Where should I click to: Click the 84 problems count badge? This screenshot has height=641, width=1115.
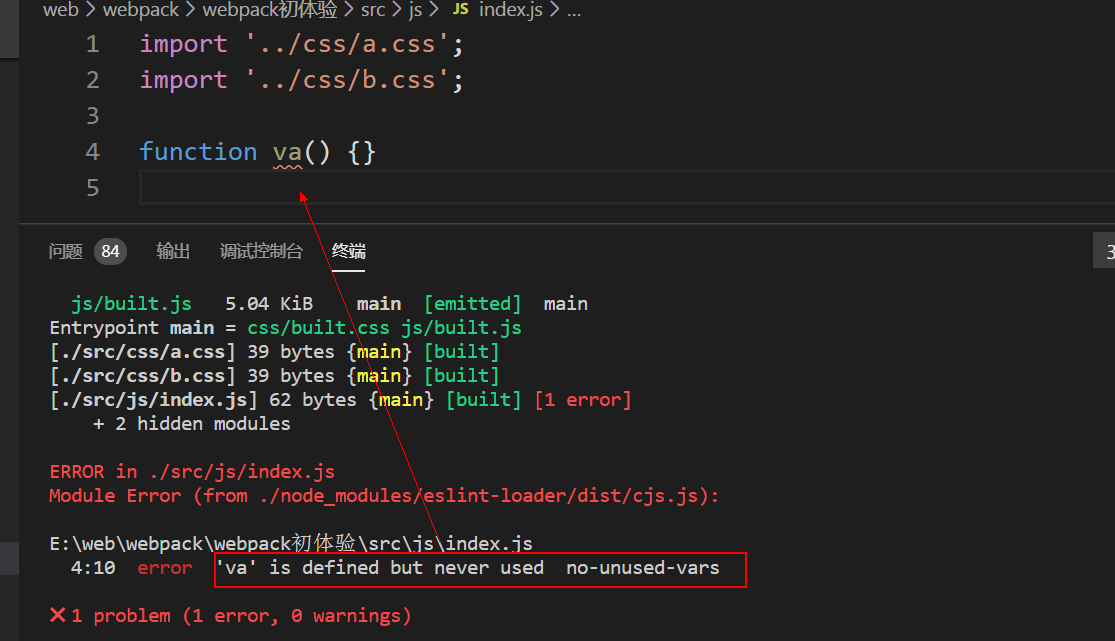[x=110, y=252]
